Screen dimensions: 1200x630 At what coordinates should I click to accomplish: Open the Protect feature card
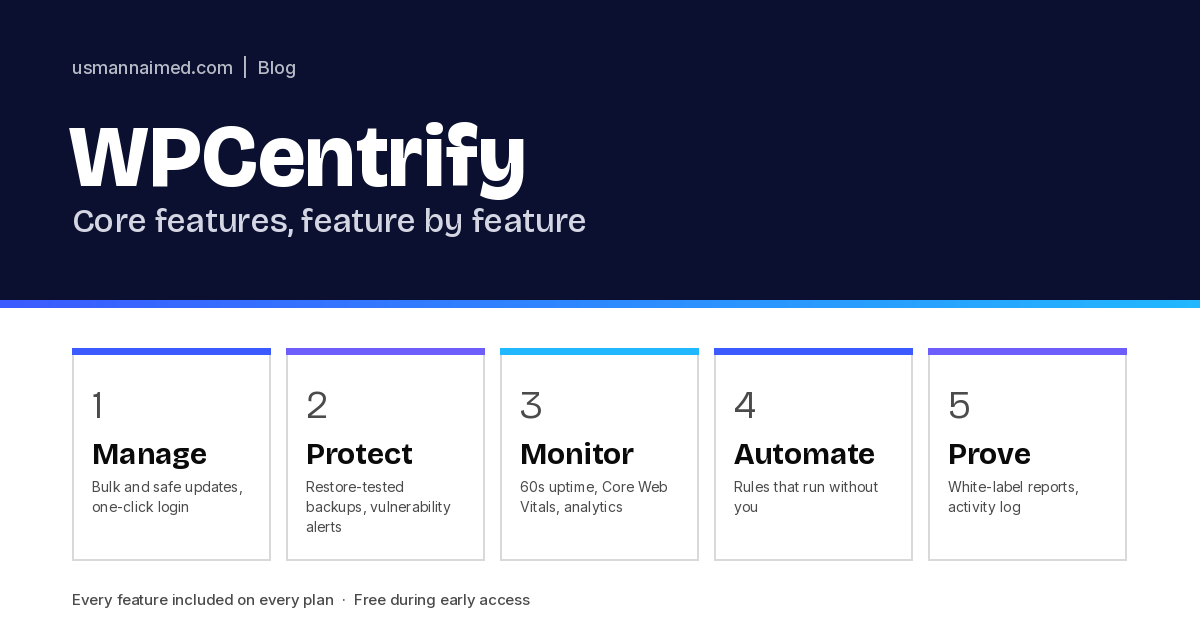pos(385,454)
